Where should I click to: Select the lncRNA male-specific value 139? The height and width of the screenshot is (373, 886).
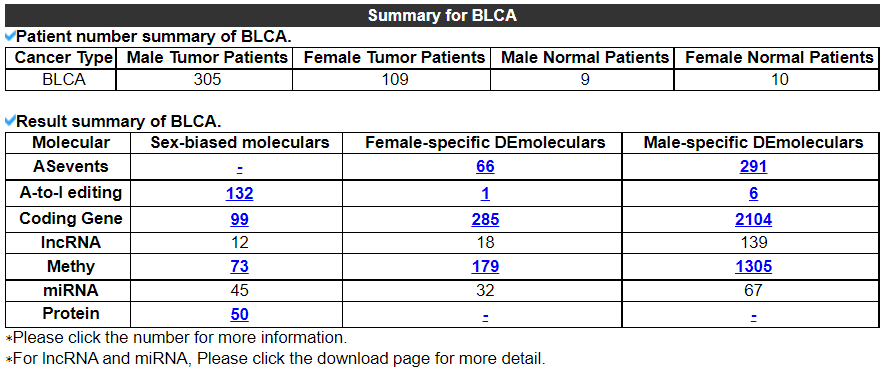pyautogui.click(x=754, y=242)
